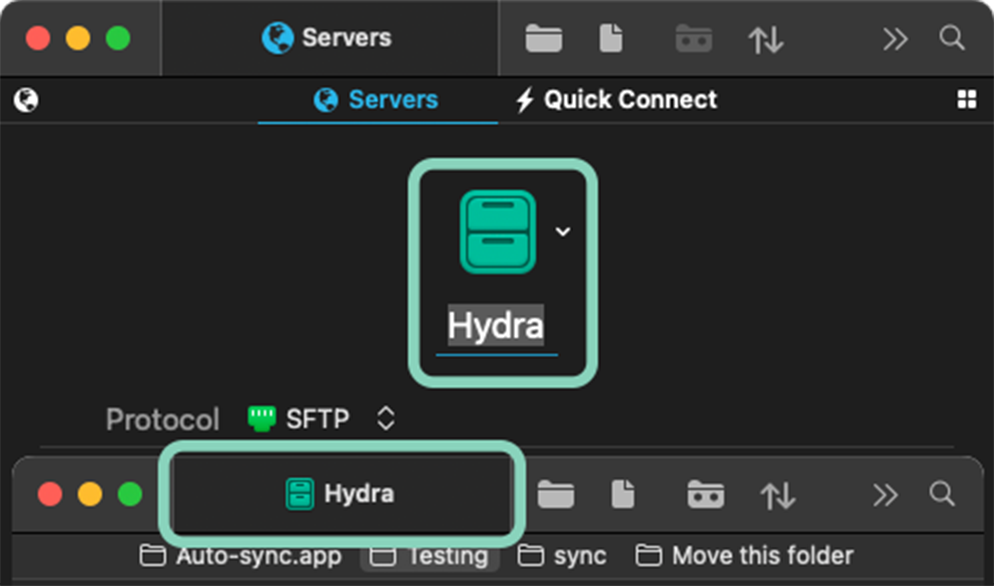Select the Testing folder in path bar
The image size is (994, 586).
tap(429, 556)
